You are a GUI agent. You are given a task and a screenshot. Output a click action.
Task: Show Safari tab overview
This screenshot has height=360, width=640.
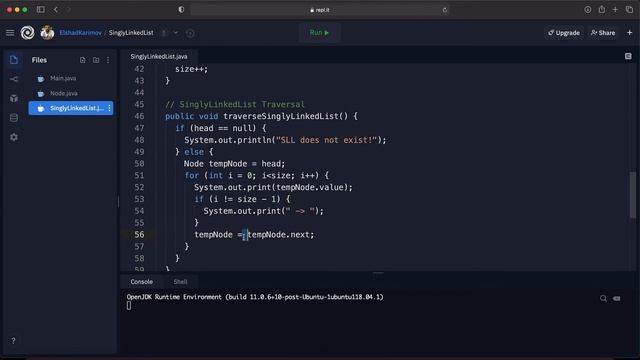click(x=629, y=9)
